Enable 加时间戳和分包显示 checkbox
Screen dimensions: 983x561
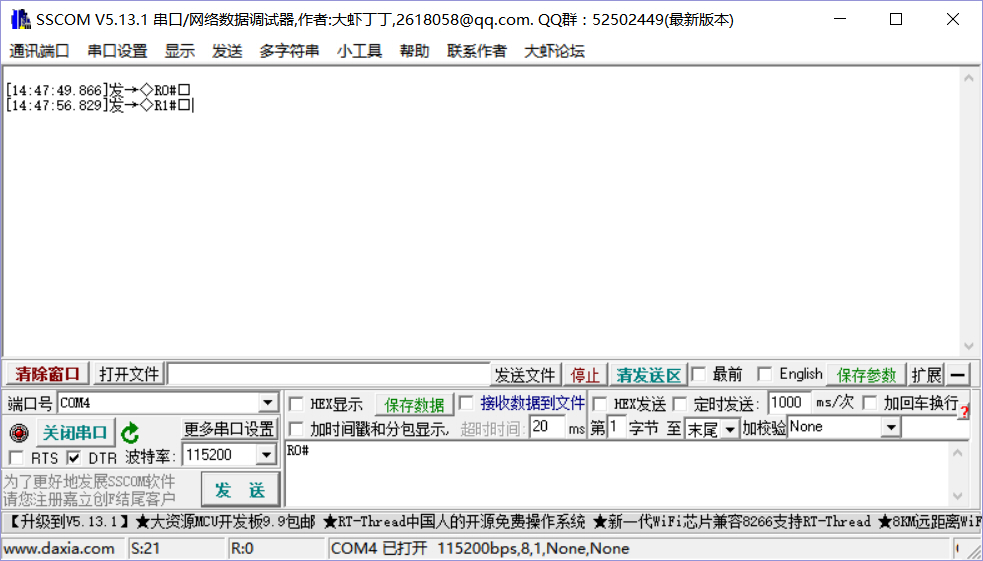296,429
